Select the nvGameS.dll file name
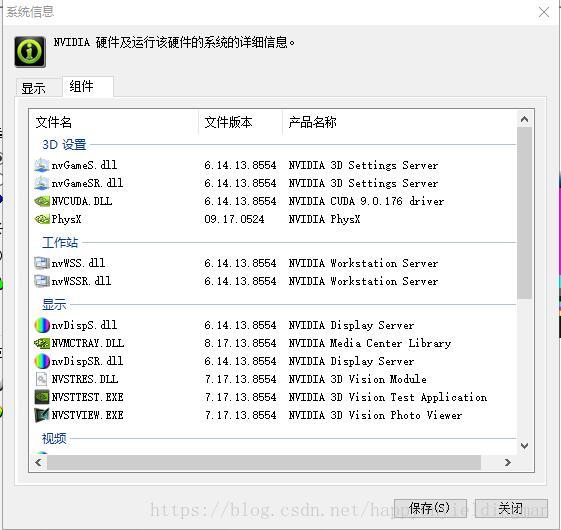 (84, 165)
